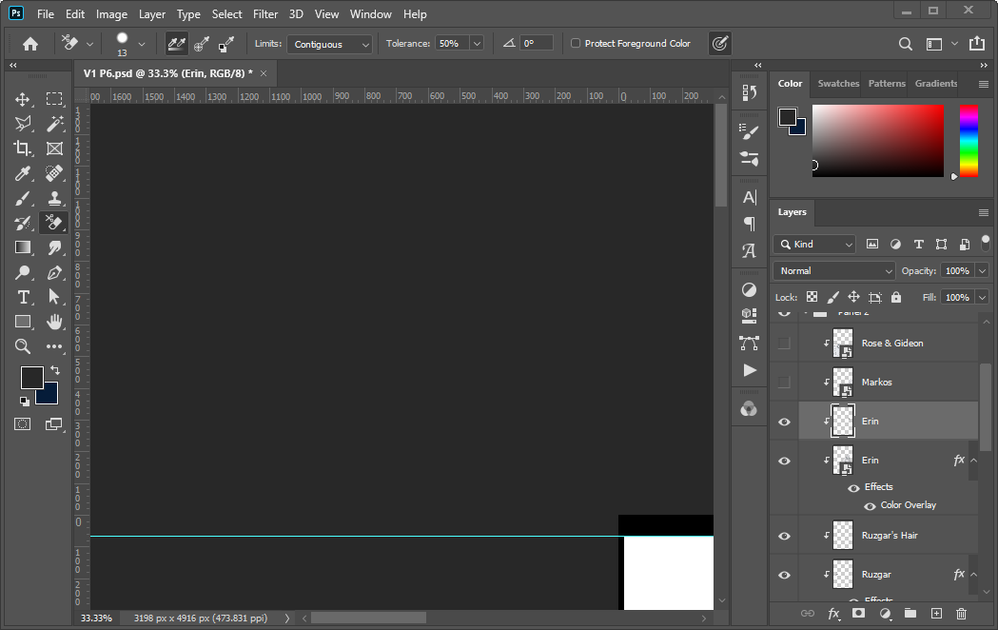Viewport: 998px width, 630px height.
Task: Pick the Horizontal Type tool
Action: click(23, 297)
